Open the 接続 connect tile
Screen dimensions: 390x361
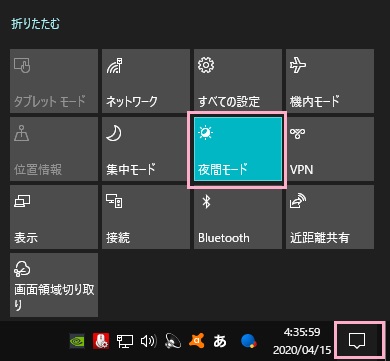(x=146, y=217)
